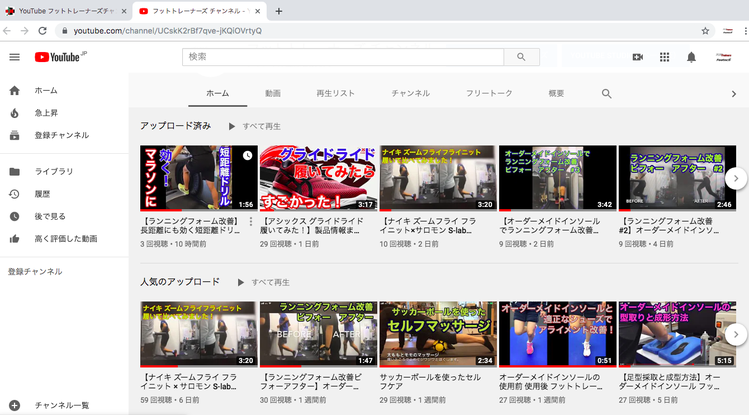Click the channel search magnifier icon
749x415 pixels.
(606, 94)
